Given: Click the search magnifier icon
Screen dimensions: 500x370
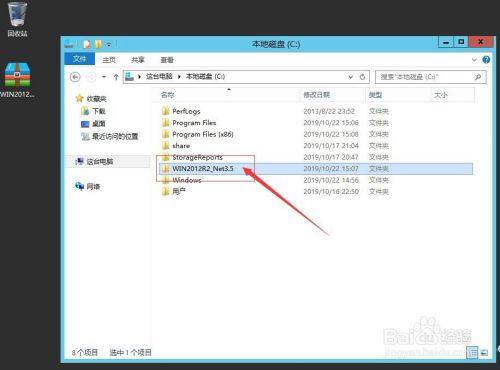Looking at the screenshot, I should [478, 77].
